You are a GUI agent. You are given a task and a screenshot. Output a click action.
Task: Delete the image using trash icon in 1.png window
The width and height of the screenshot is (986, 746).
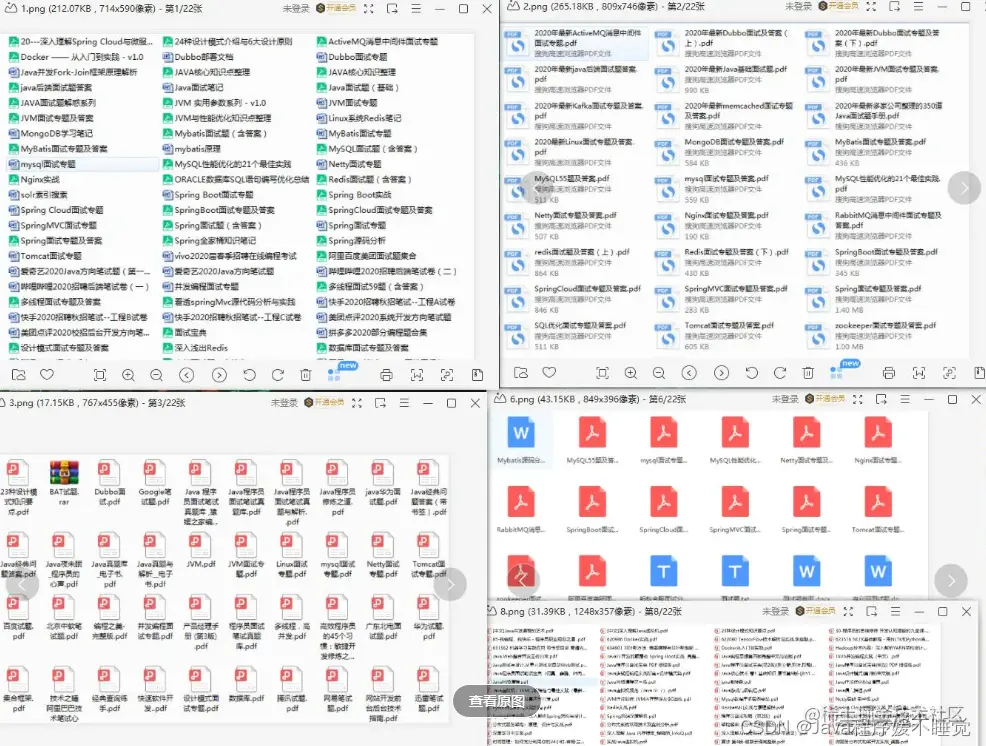pos(306,375)
